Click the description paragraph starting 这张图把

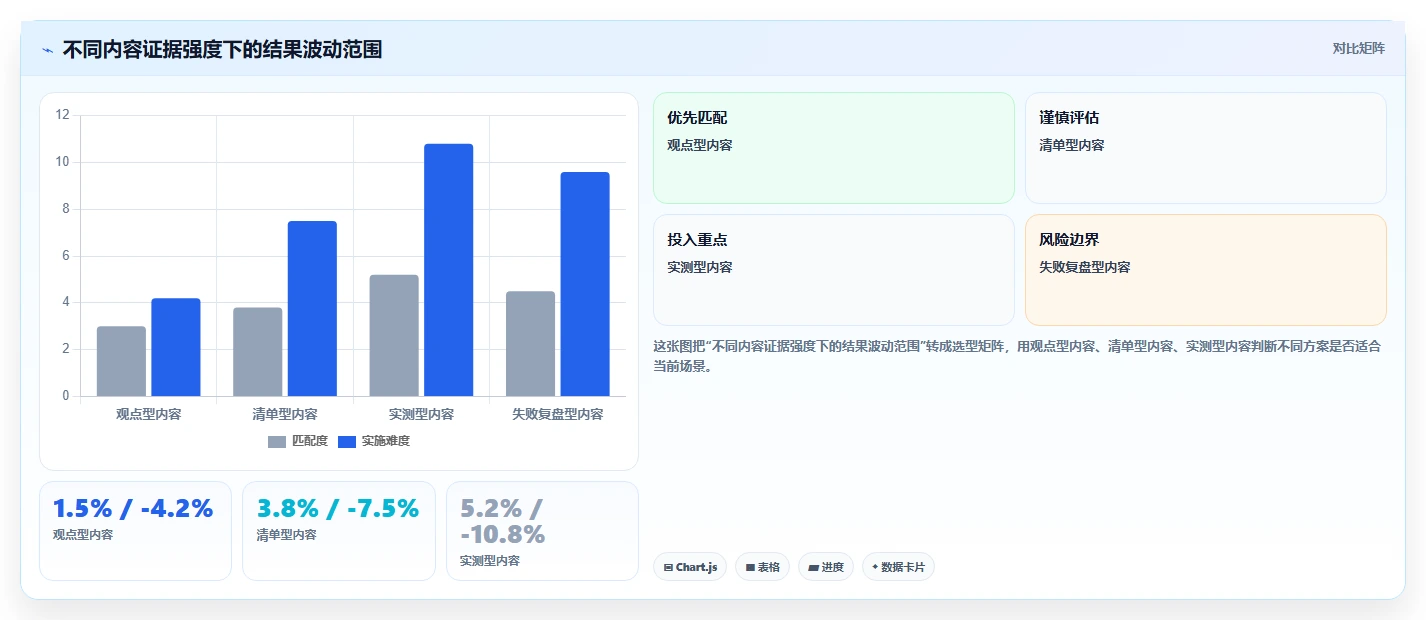coord(1017,356)
